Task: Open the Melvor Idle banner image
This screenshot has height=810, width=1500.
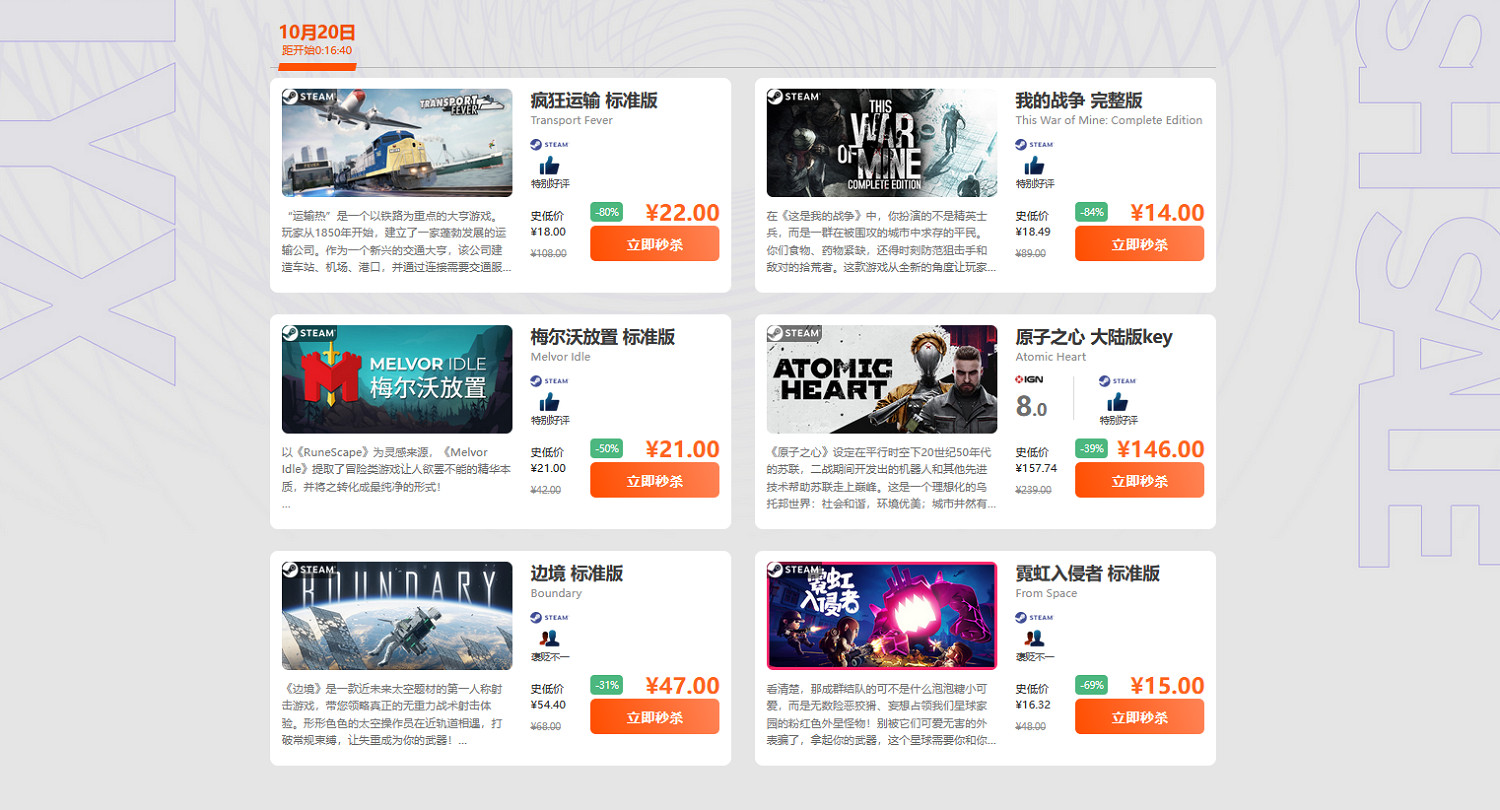Action: click(x=397, y=379)
